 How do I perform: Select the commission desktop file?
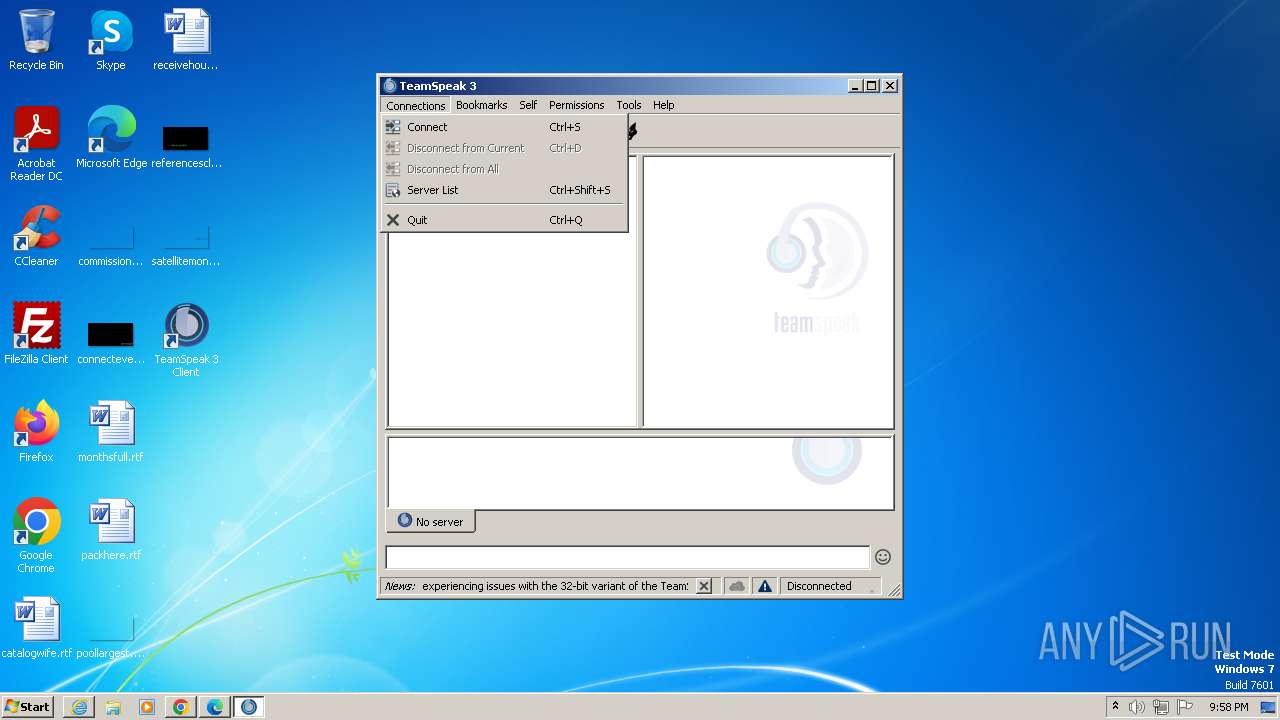tap(111, 244)
